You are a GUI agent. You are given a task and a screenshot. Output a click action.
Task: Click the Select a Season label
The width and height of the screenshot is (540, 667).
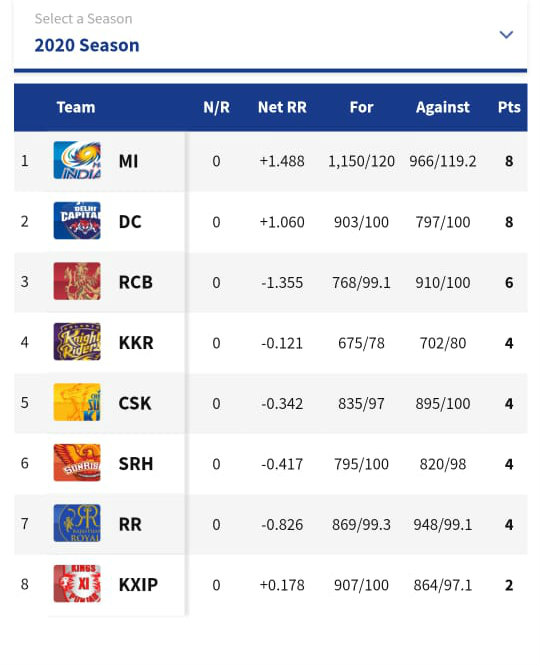click(83, 19)
